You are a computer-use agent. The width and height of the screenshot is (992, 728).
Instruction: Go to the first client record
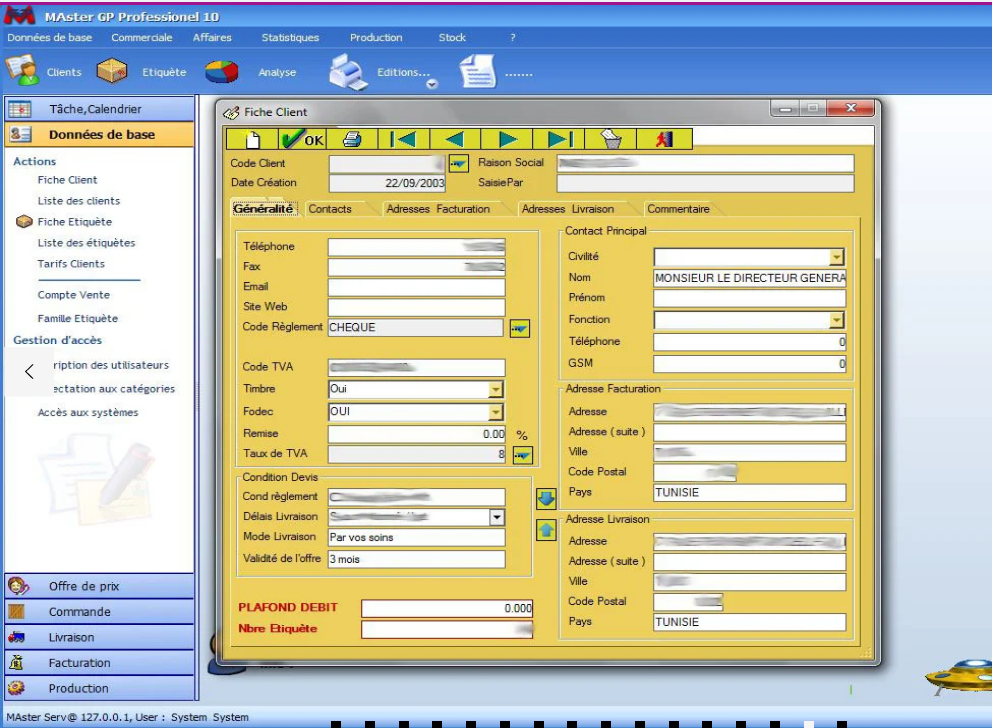[x=403, y=140]
